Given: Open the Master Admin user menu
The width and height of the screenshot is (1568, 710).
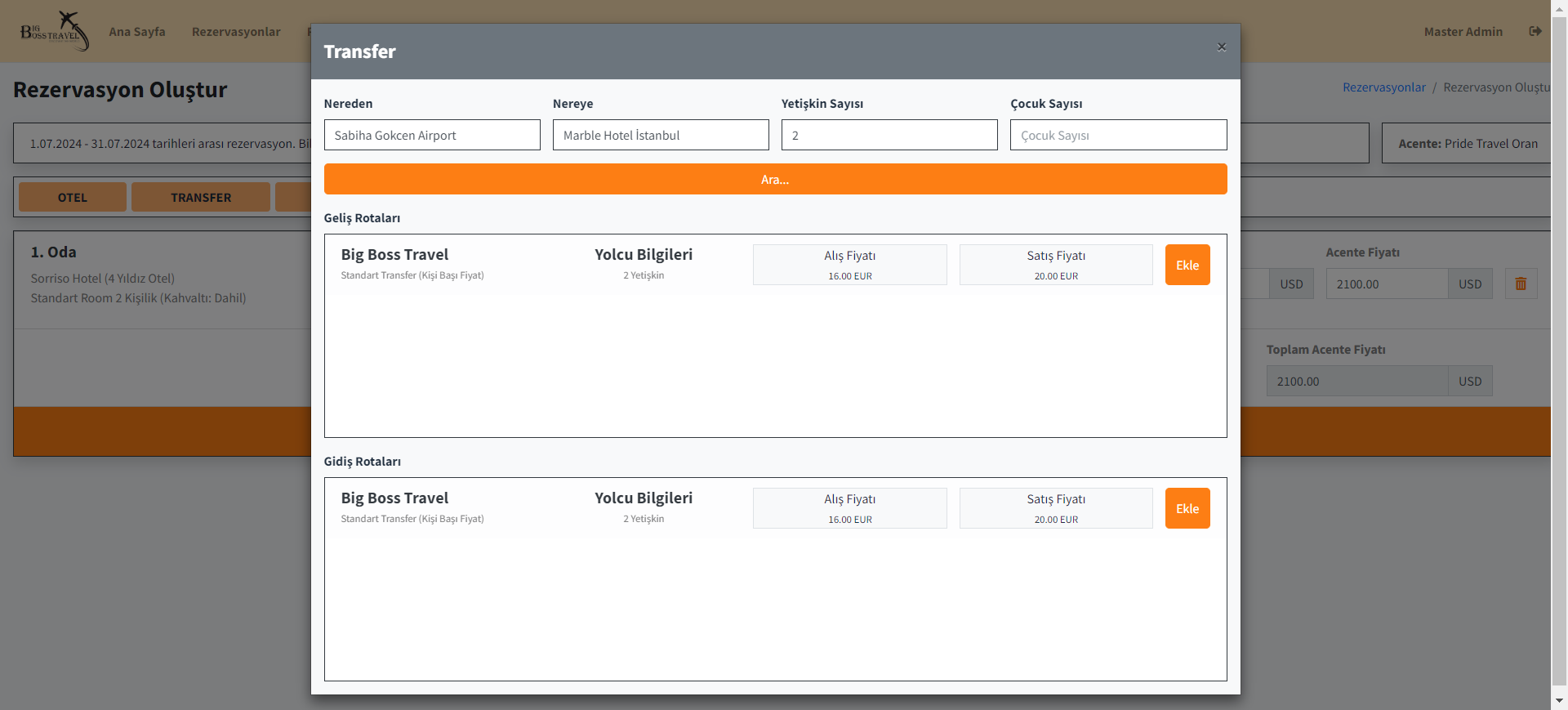Looking at the screenshot, I should click(1463, 31).
